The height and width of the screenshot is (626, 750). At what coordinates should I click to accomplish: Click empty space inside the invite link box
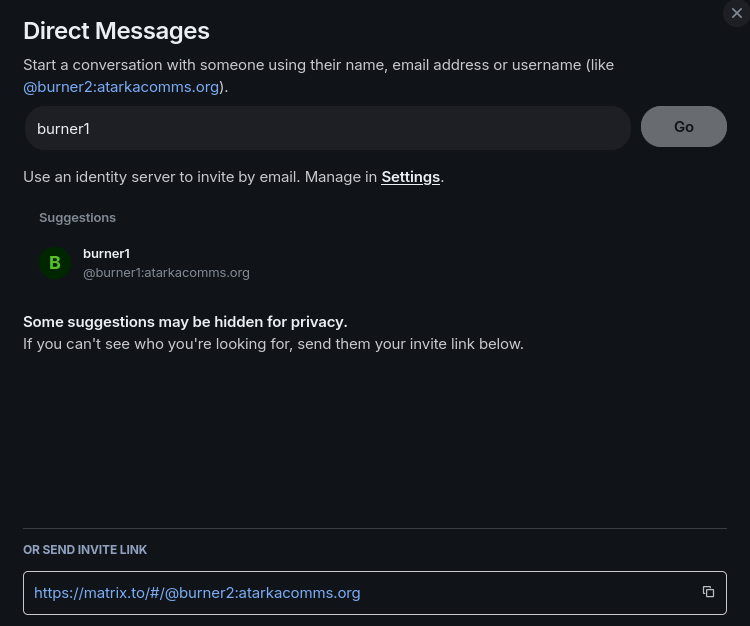pyautogui.click(x=530, y=593)
